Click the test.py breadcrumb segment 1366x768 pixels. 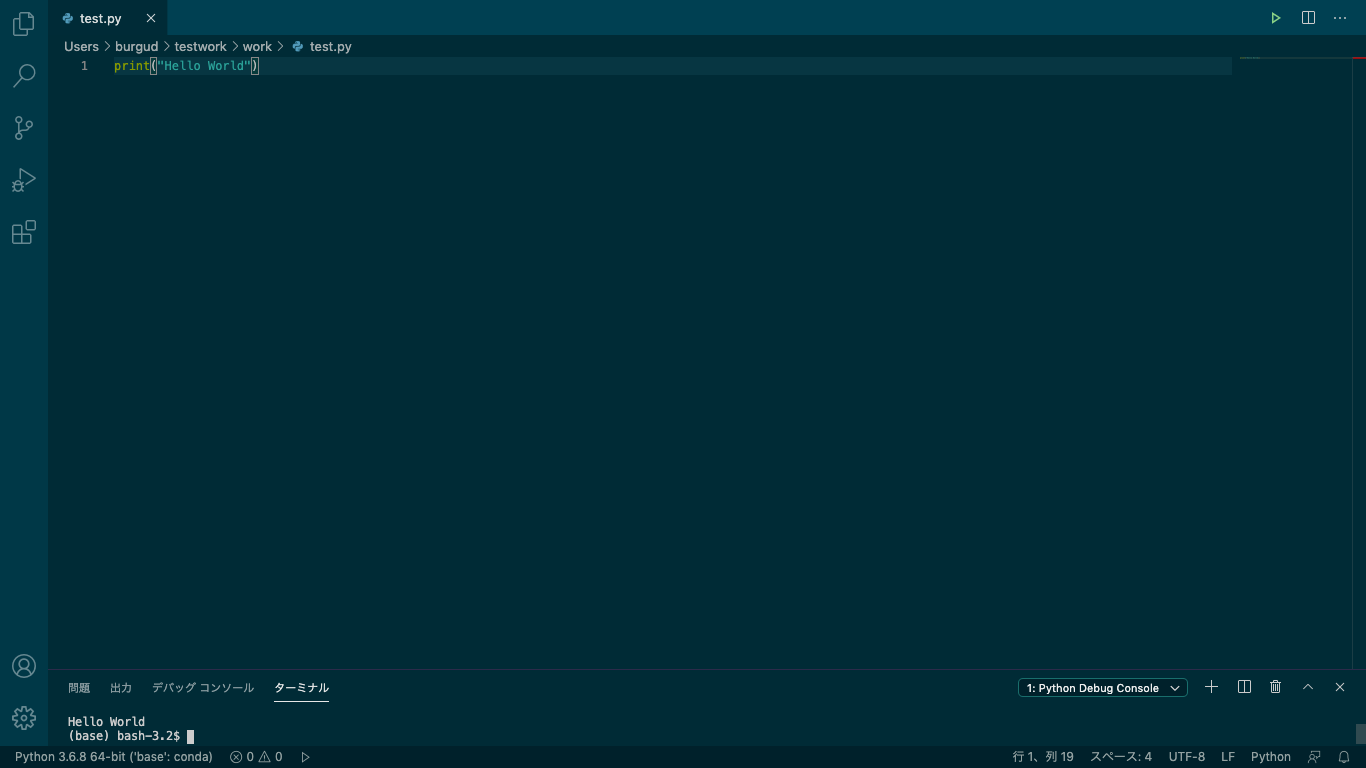[x=322, y=46]
